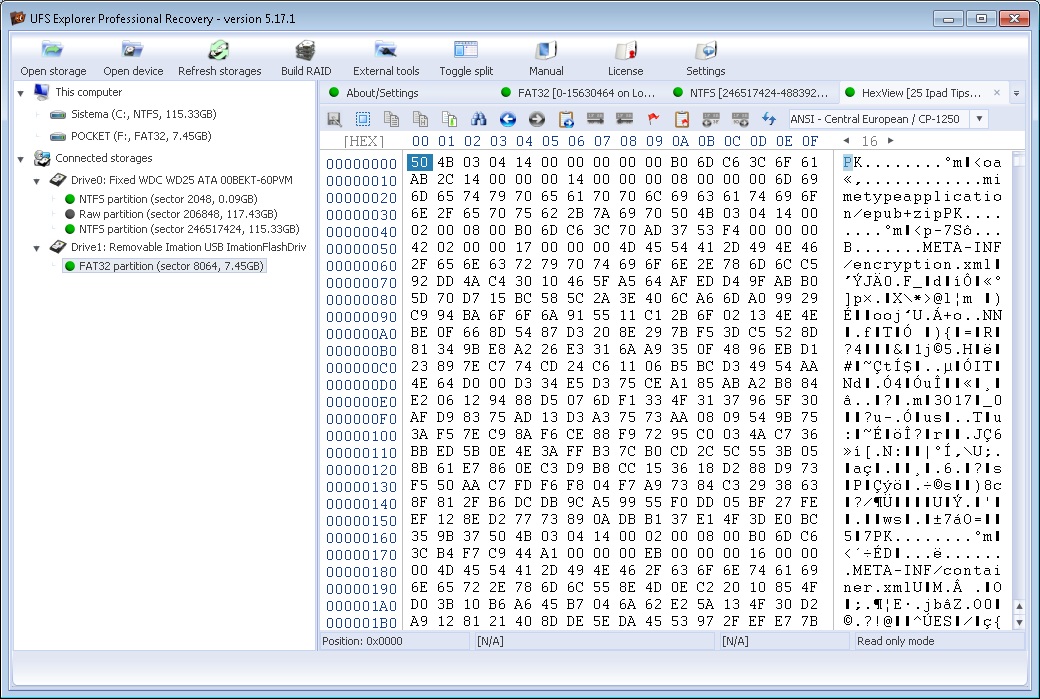1040x699 pixels.
Task: Click the paste icon with green page
Action: (449, 119)
